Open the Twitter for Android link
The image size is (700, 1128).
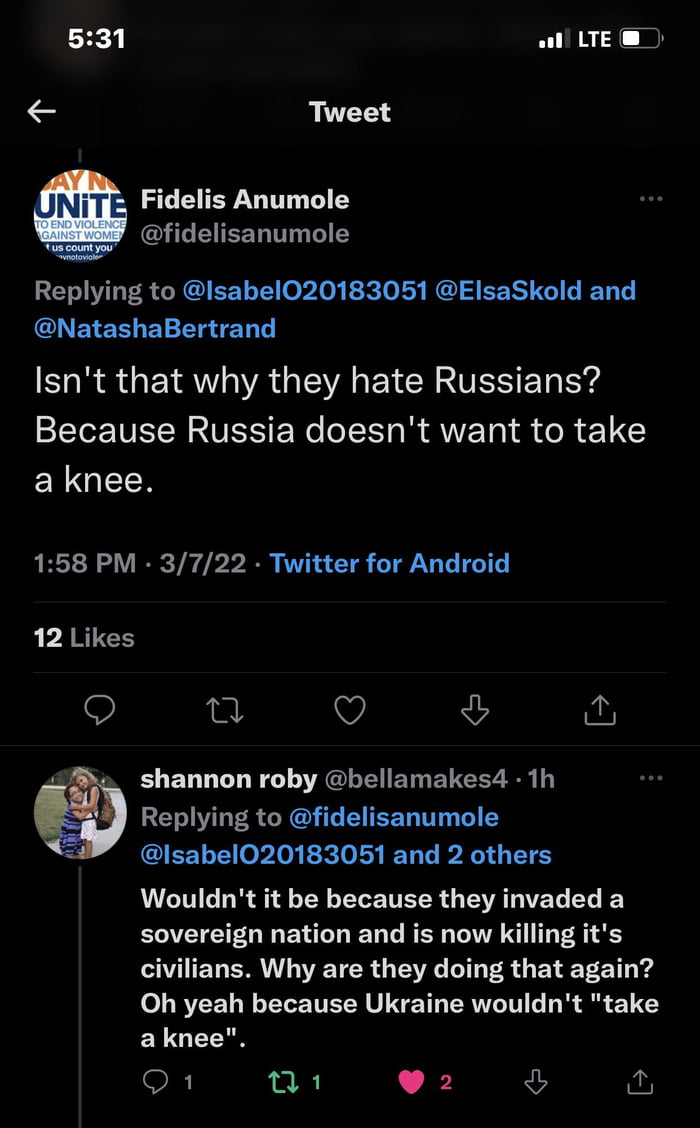click(x=390, y=563)
